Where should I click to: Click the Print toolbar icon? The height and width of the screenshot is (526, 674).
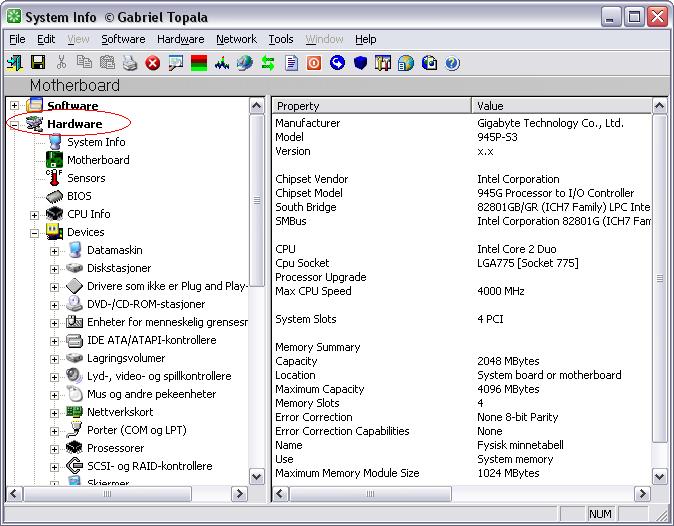130,63
